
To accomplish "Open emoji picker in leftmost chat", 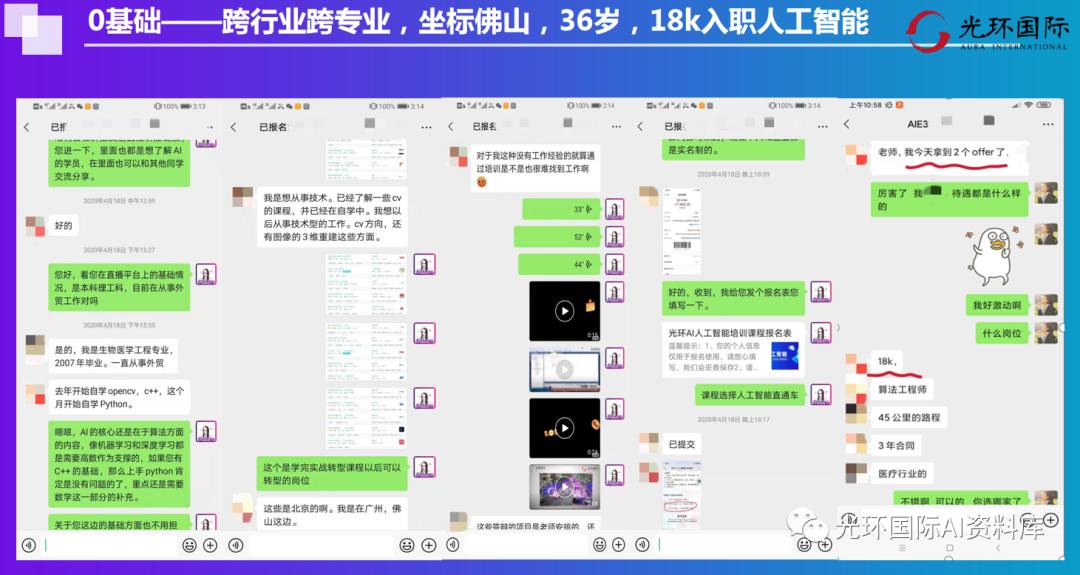I will (189, 545).
